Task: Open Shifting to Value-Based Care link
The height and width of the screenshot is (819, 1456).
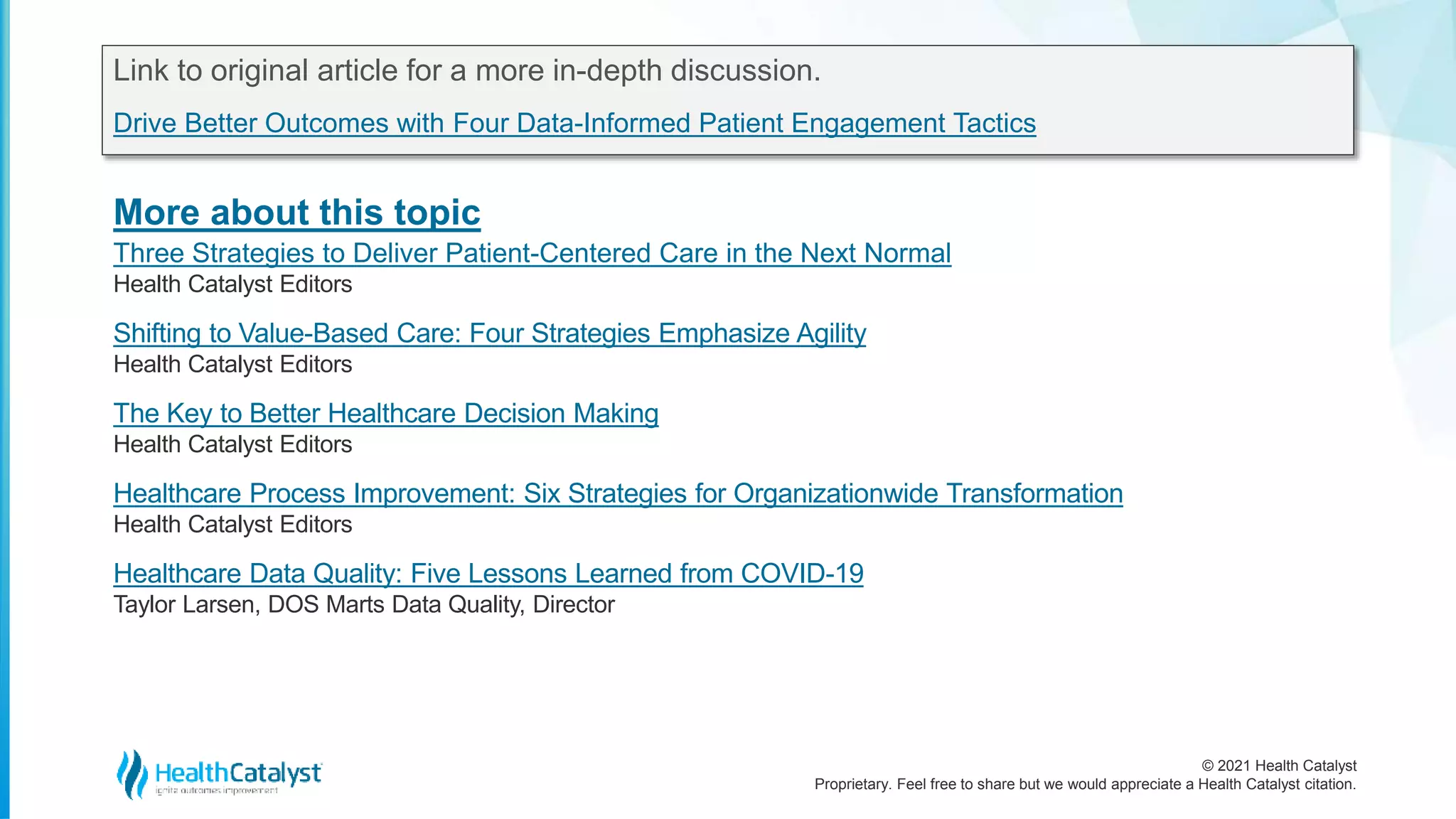Action: tap(490, 333)
